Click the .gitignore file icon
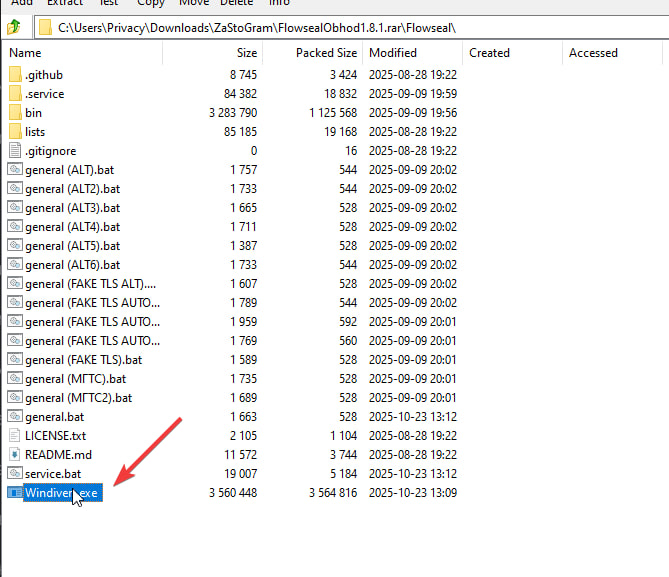Image resolution: width=669 pixels, height=577 pixels. (x=15, y=150)
